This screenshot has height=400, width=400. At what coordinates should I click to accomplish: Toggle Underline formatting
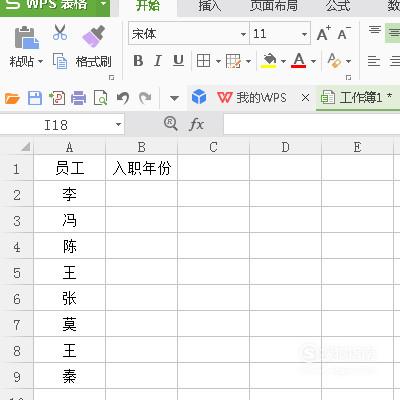click(x=178, y=61)
